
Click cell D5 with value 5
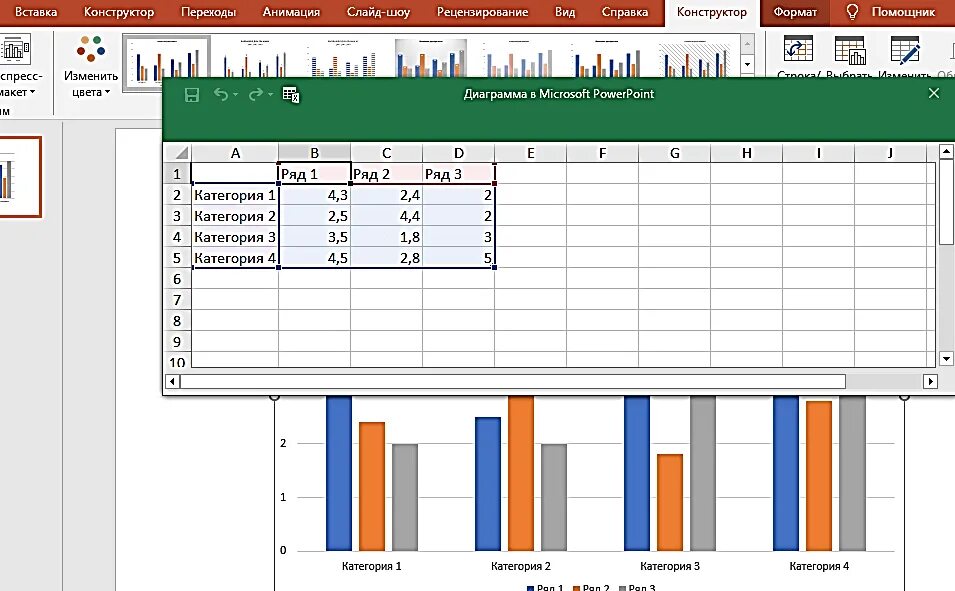pyautogui.click(x=459, y=258)
